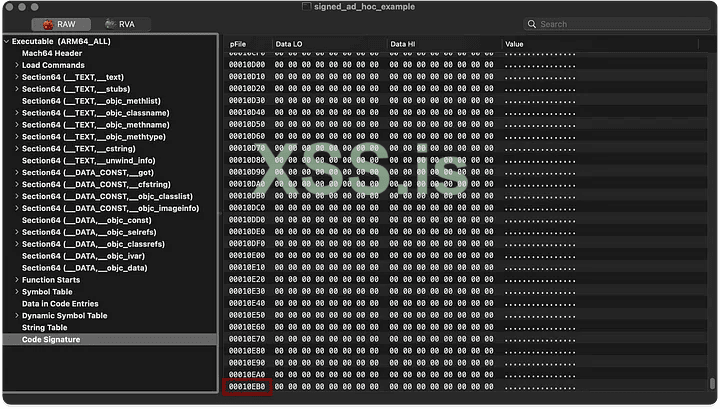Expand the Function Starts node
Viewport: 720px width, 409px height.
coord(17,280)
